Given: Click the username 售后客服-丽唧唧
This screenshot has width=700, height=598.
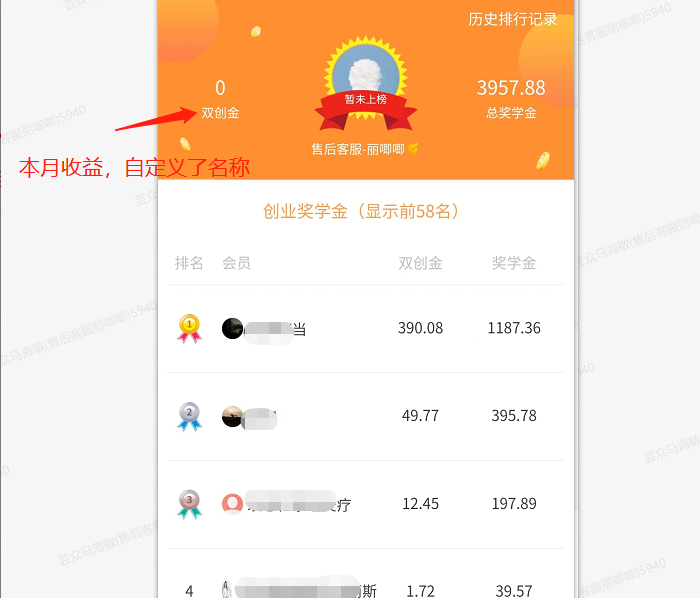Looking at the screenshot, I should click(358, 149).
